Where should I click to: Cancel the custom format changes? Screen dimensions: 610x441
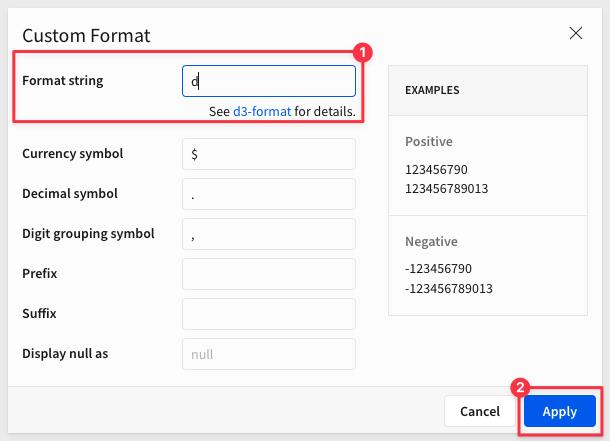(480, 411)
